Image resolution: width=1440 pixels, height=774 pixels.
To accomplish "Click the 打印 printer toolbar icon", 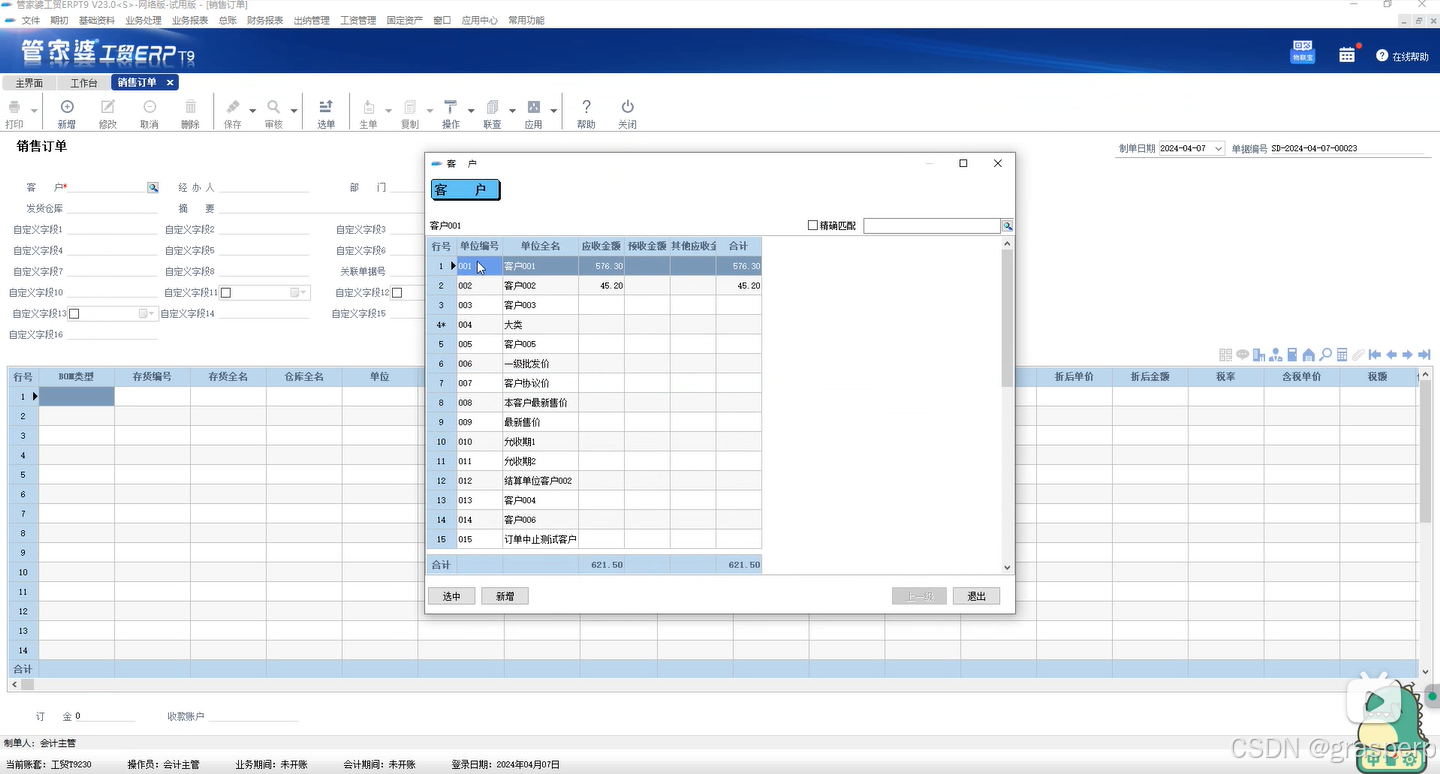I will coord(14,107).
